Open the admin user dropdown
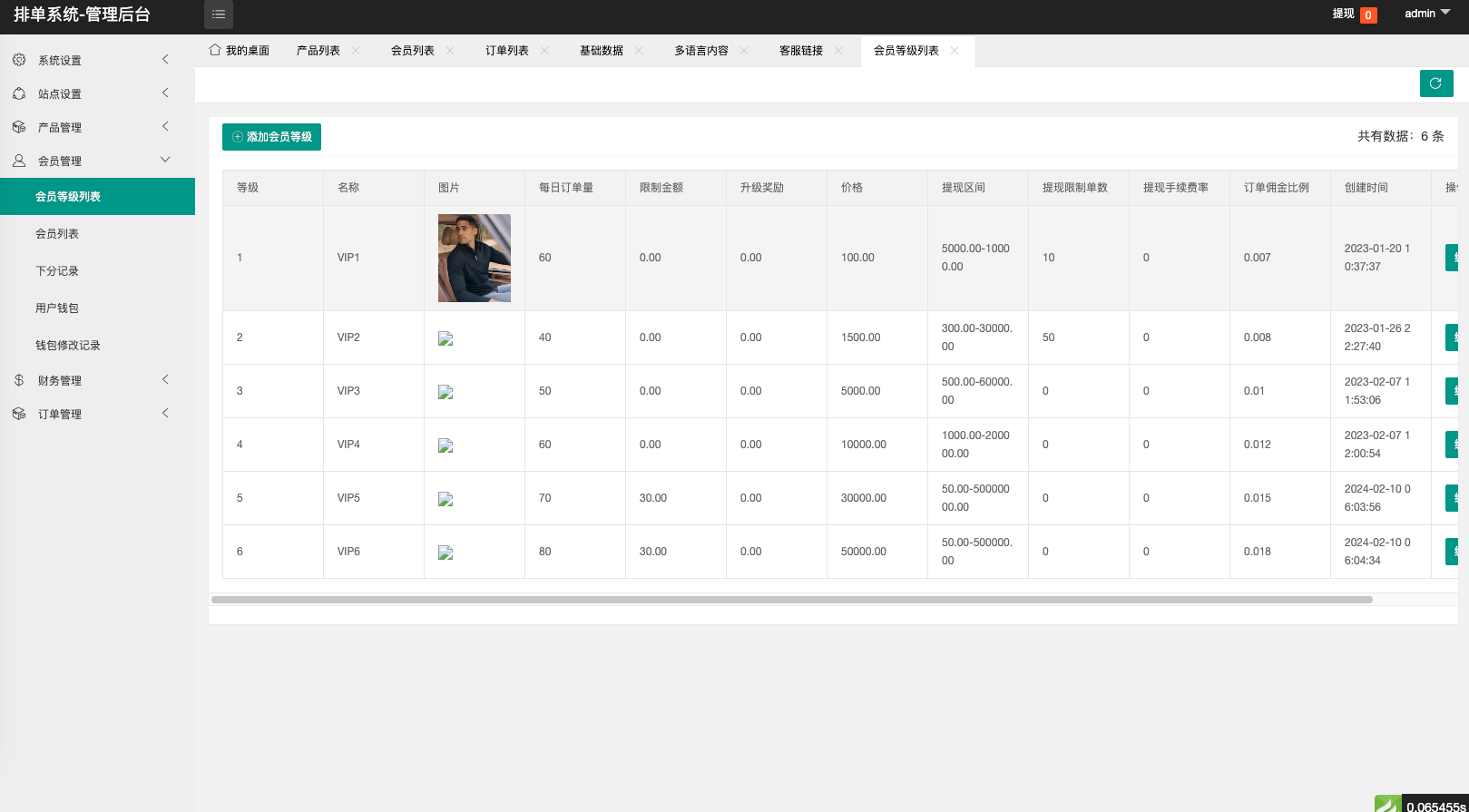The width and height of the screenshot is (1469, 812). pos(1426,14)
